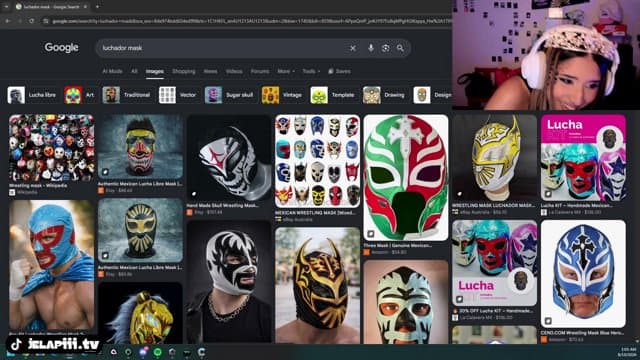
Task: Filter by Design chip
Action: (x=432, y=95)
